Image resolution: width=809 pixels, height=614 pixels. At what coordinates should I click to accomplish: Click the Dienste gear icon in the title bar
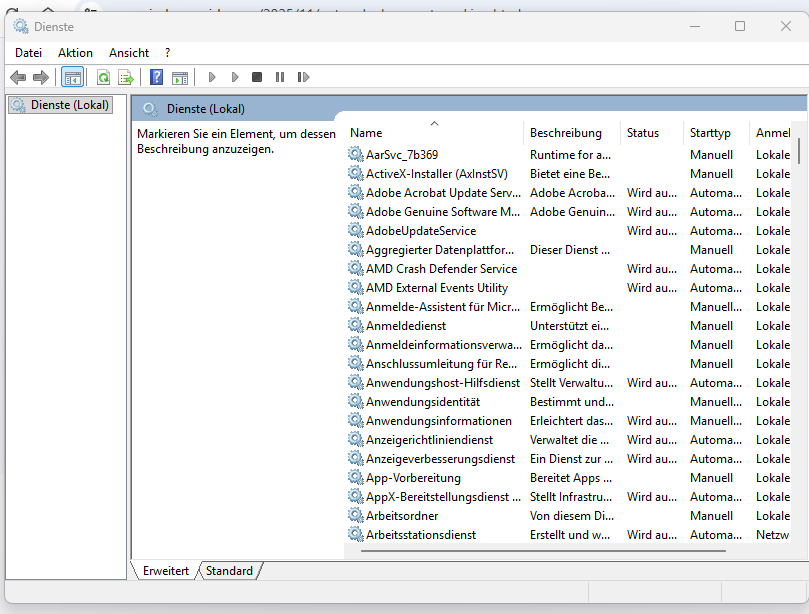pos(21,26)
